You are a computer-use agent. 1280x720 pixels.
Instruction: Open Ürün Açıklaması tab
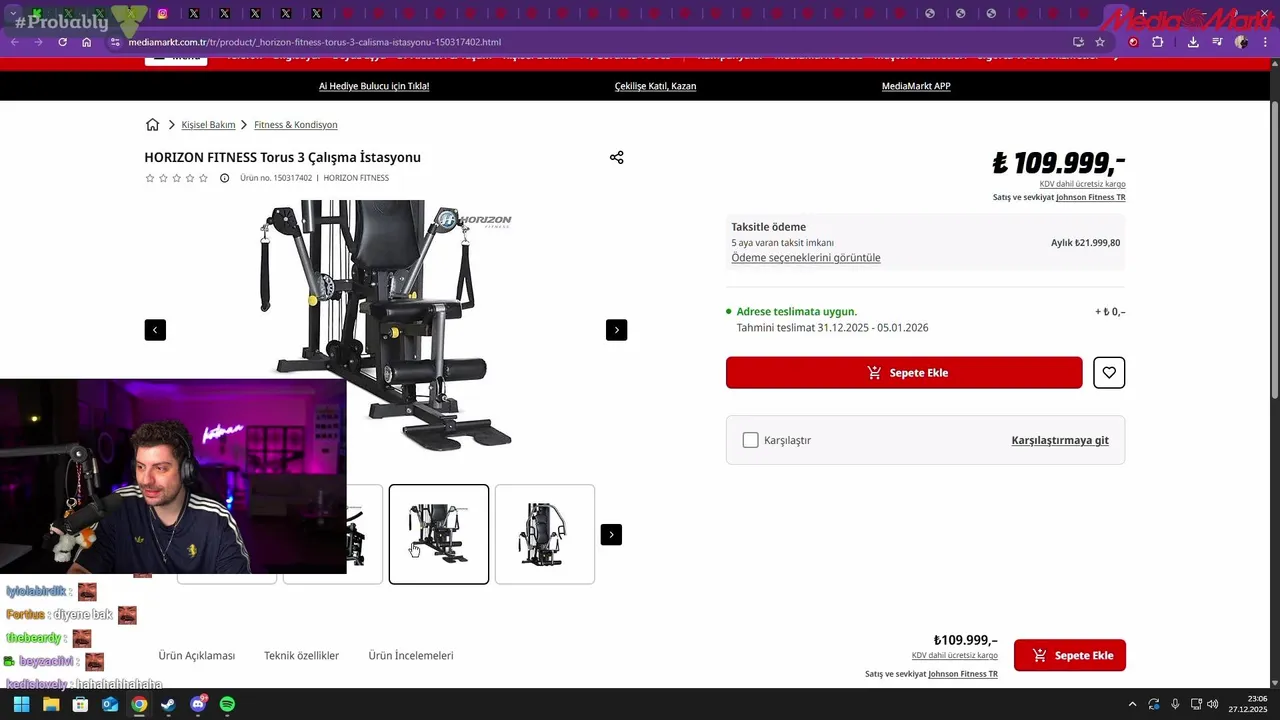coord(197,656)
